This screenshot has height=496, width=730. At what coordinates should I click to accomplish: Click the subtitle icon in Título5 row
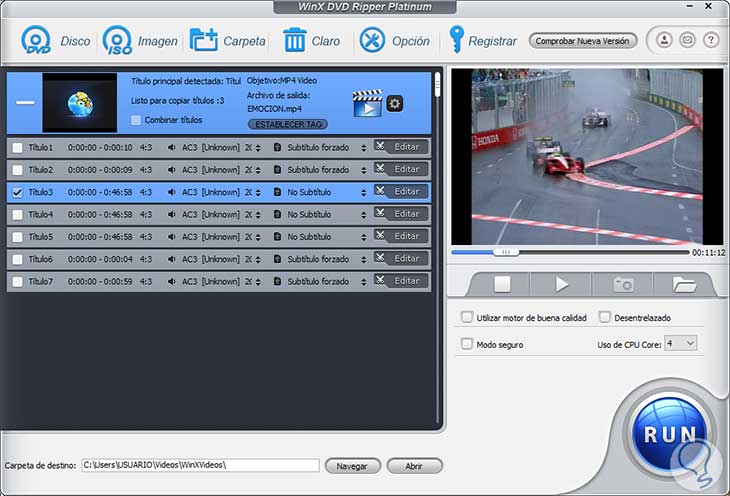click(x=277, y=237)
